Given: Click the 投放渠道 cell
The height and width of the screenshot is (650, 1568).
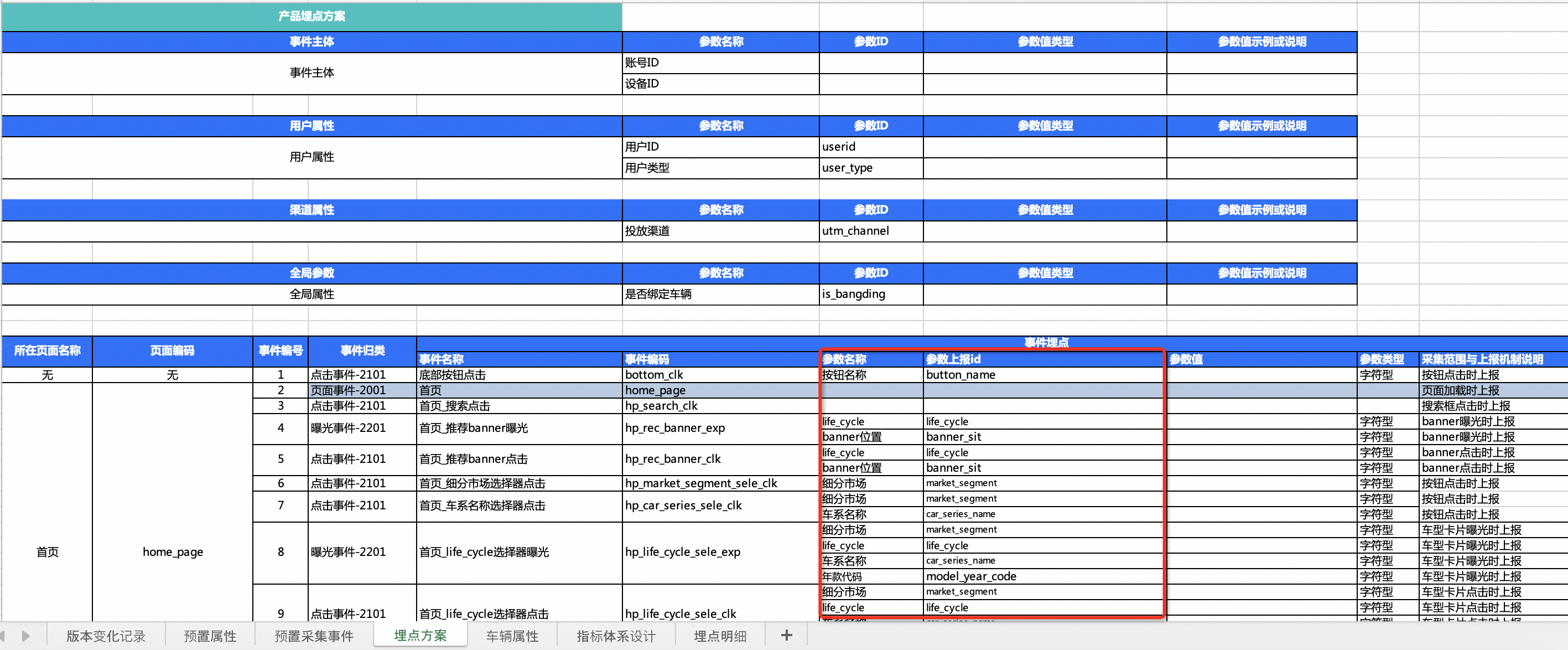Looking at the screenshot, I should [721, 231].
